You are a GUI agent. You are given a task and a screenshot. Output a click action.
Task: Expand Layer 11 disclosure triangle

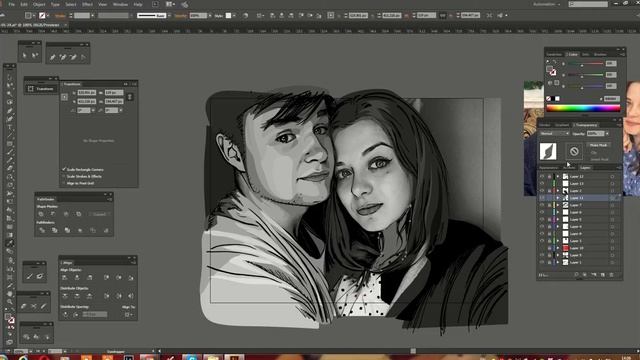[558, 198]
